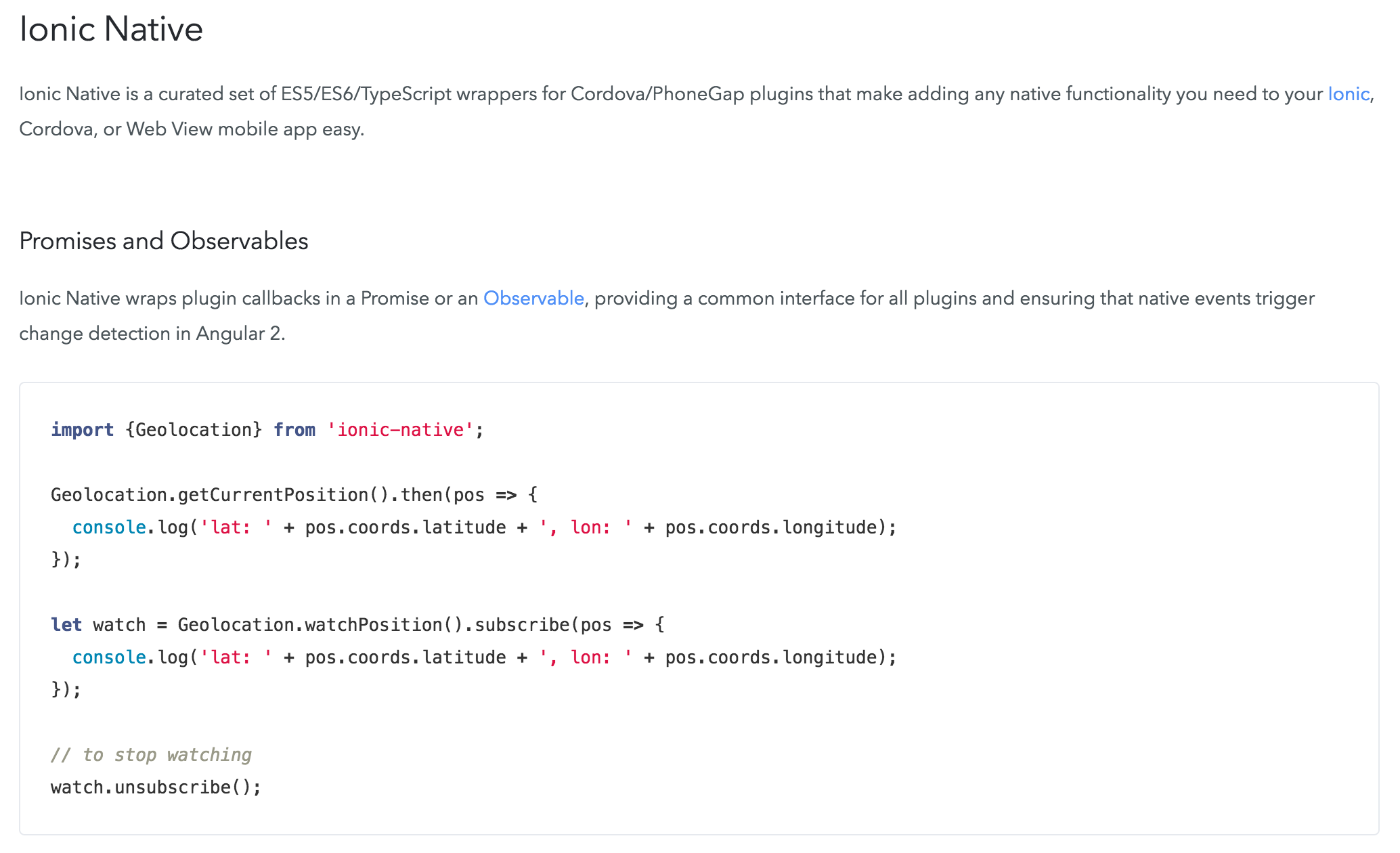Click the .then(pos => { text

tap(464, 495)
